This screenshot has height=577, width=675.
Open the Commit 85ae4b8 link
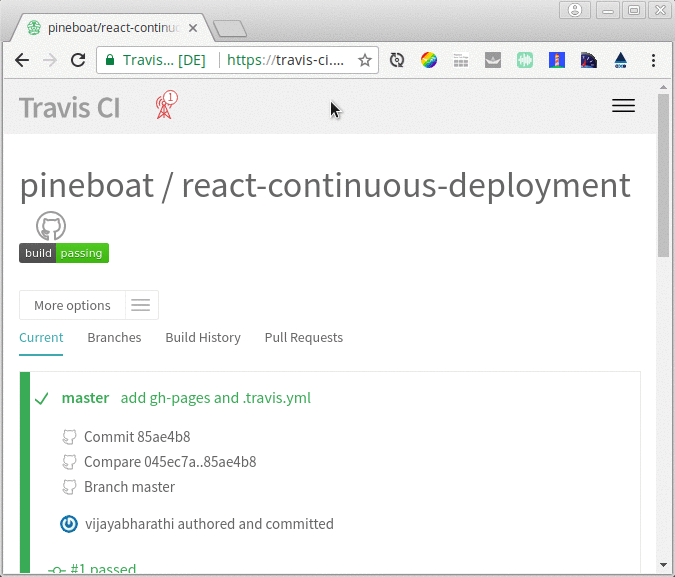[137, 437]
